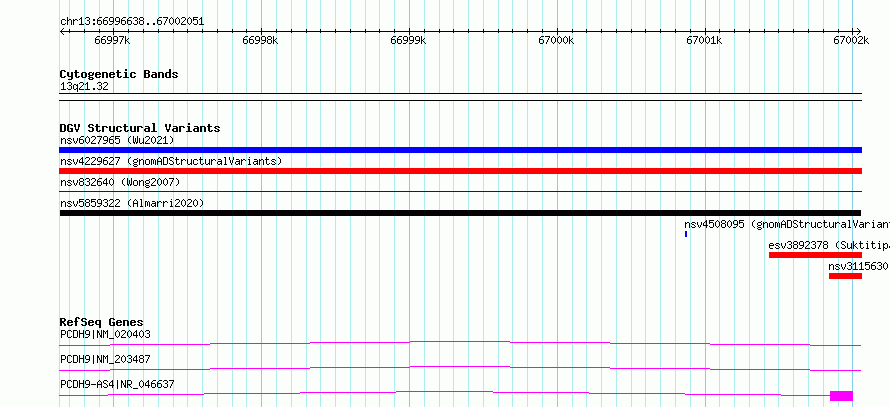Open gene label PCDH9|NM_203487
This screenshot has height=407, width=890.
[105, 359]
